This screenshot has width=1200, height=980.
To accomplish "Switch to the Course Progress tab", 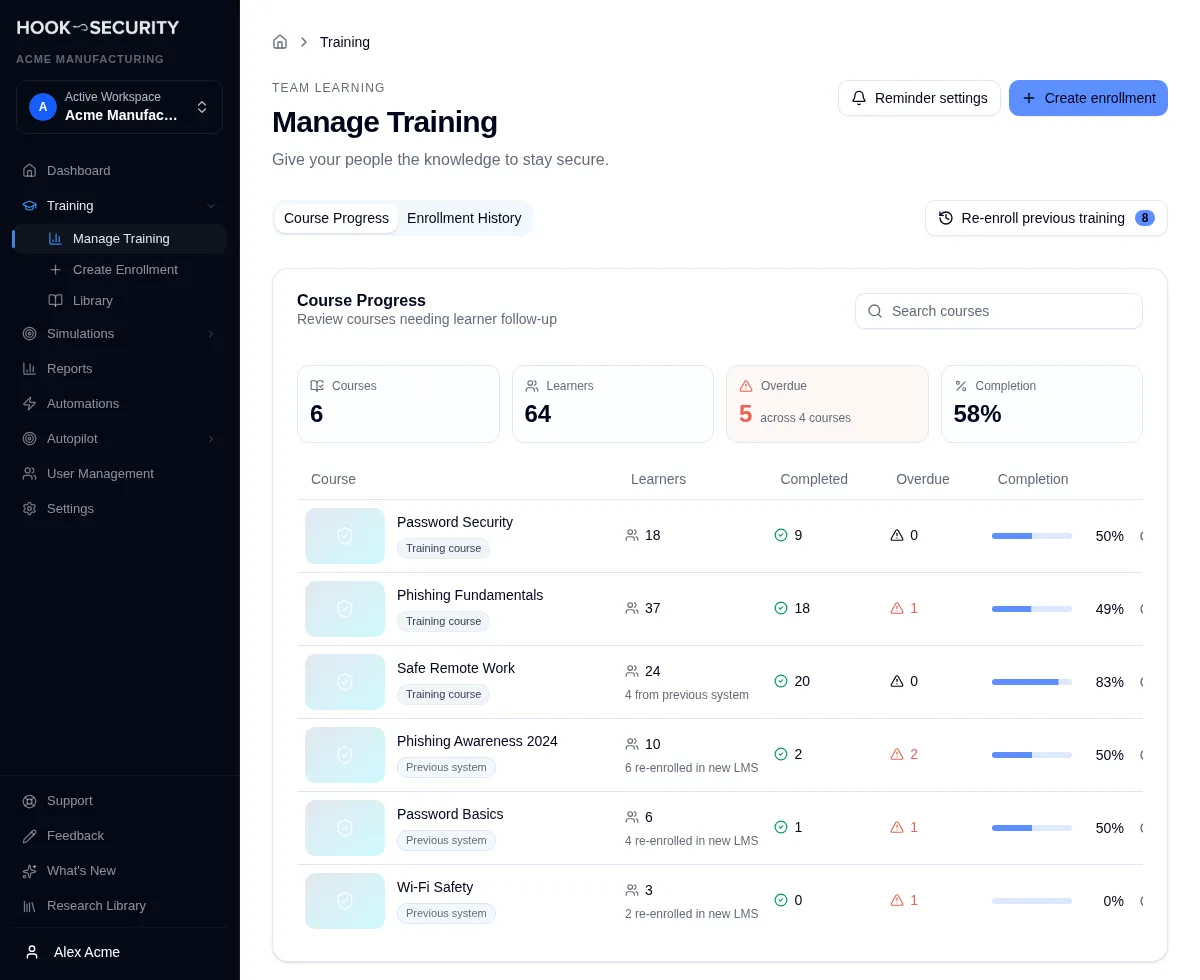I will 336,218.
